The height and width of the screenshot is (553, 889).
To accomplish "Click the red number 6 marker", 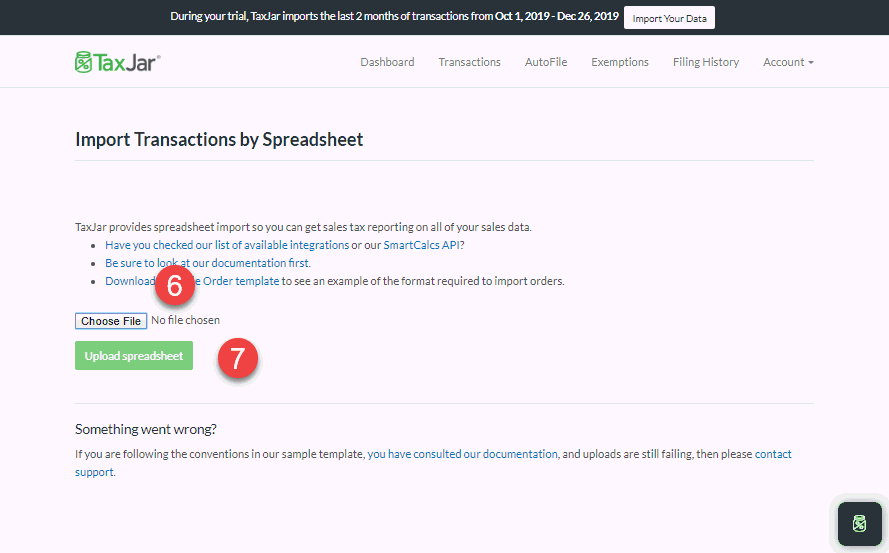I will [x=174, y=286].
